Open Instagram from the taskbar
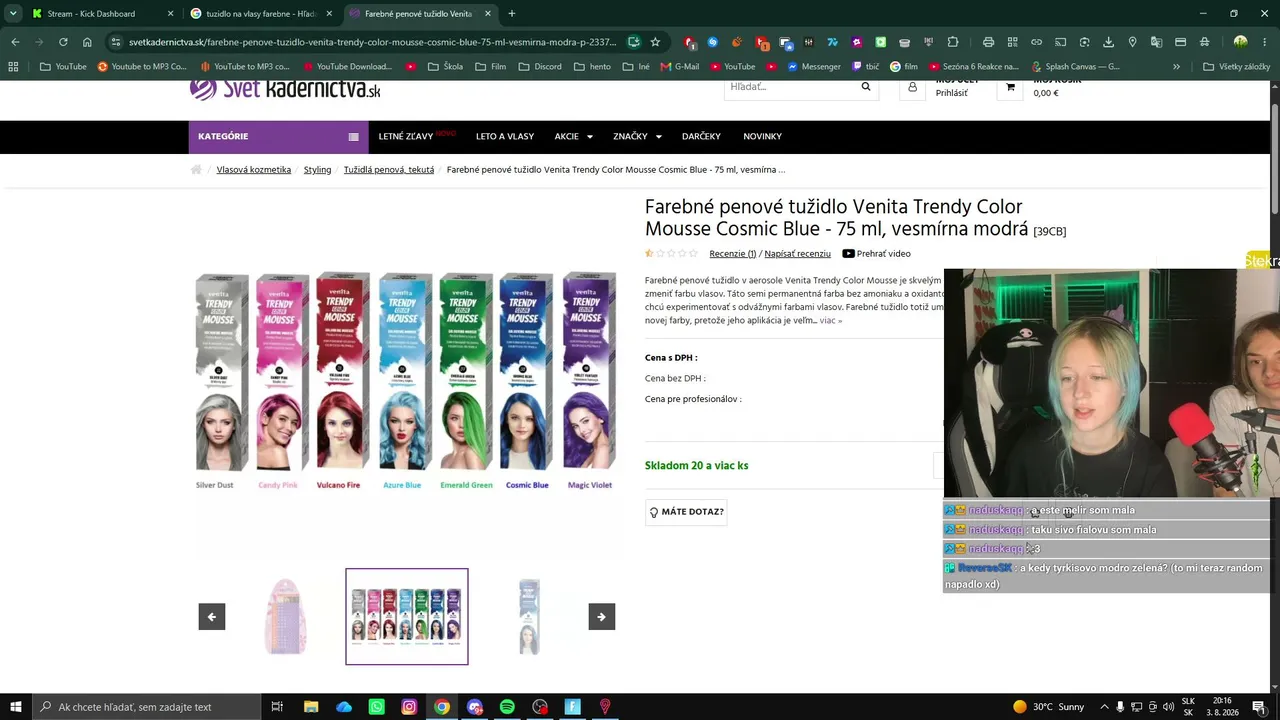This screenshot has height=720, width=1280. 409,707
